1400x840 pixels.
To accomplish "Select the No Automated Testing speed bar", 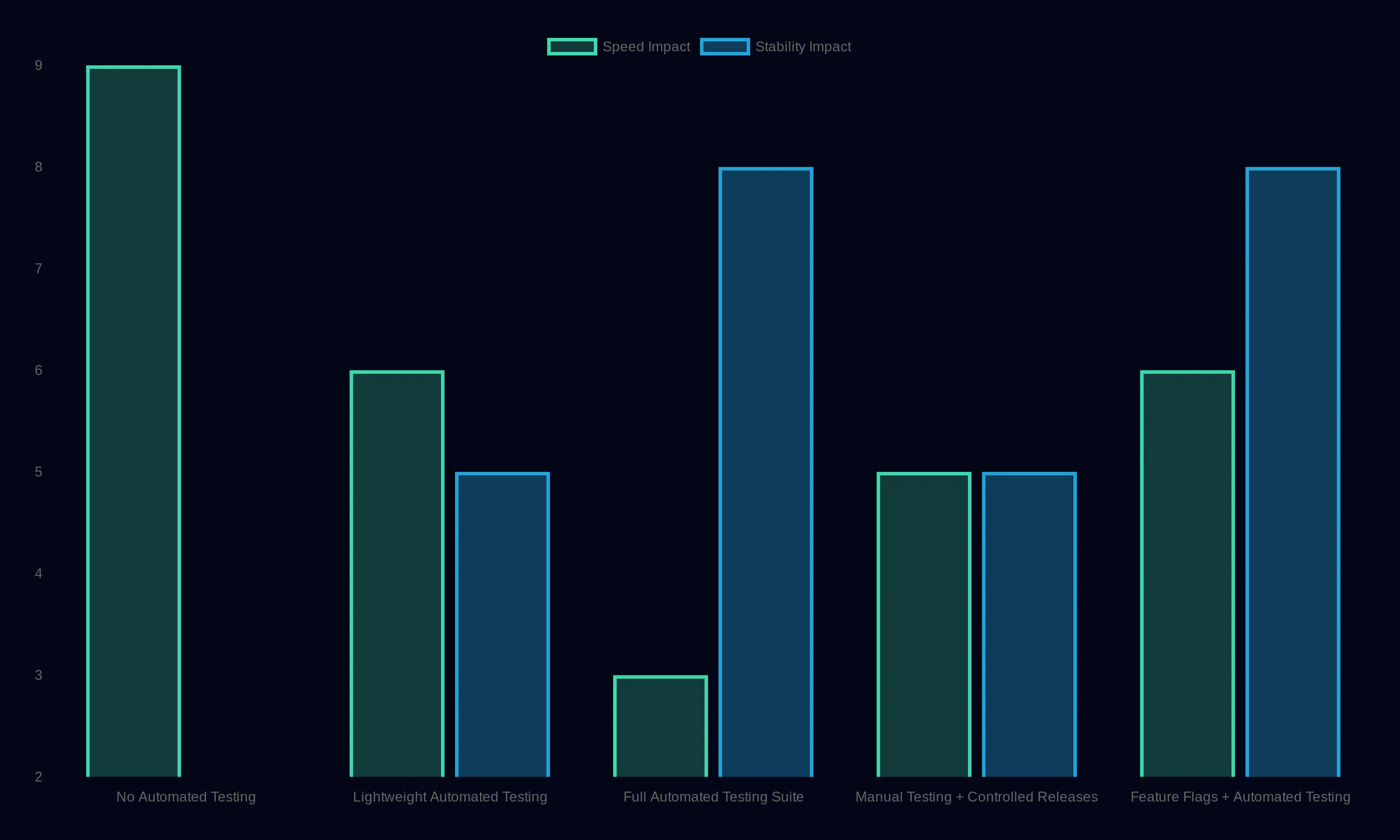I will [134, 421].
